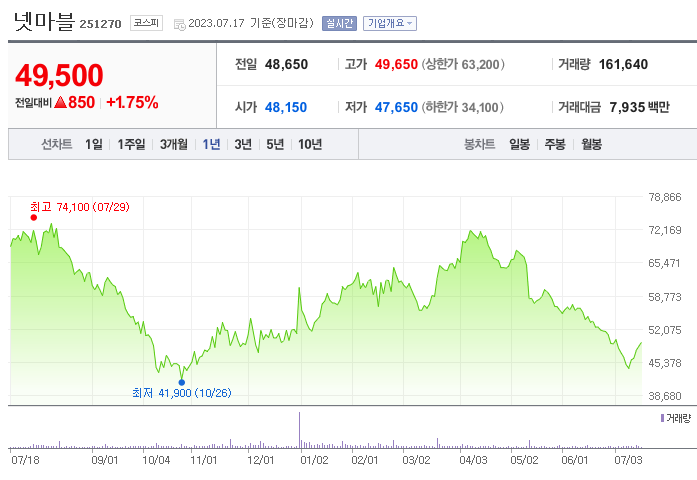Select the 5년 line chart period
Screen dimensions: 697x480
tap(275, 144)
